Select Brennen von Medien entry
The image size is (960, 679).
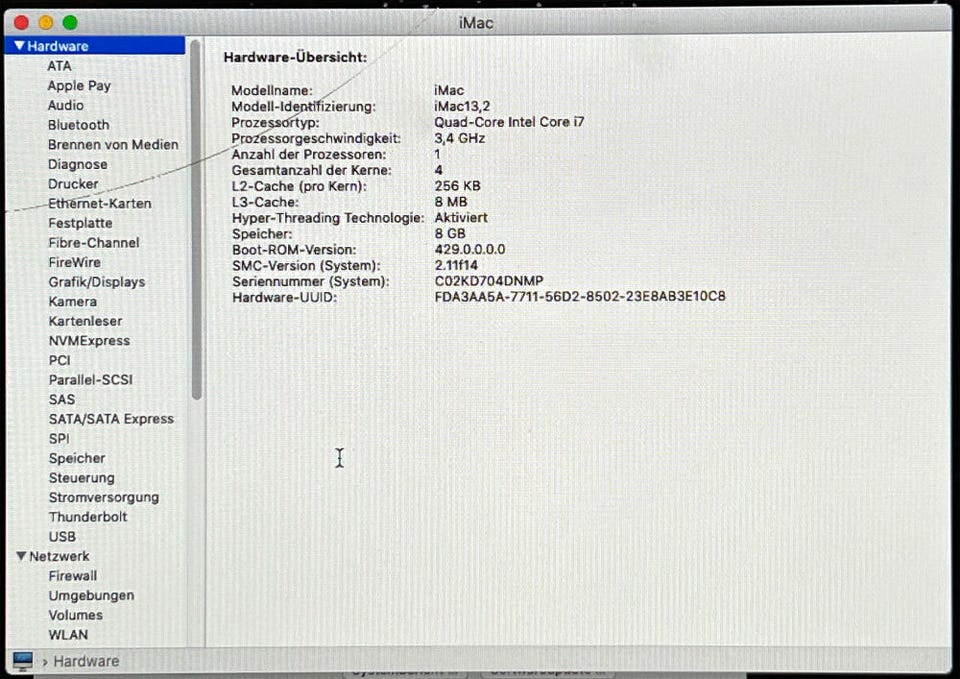113,144
